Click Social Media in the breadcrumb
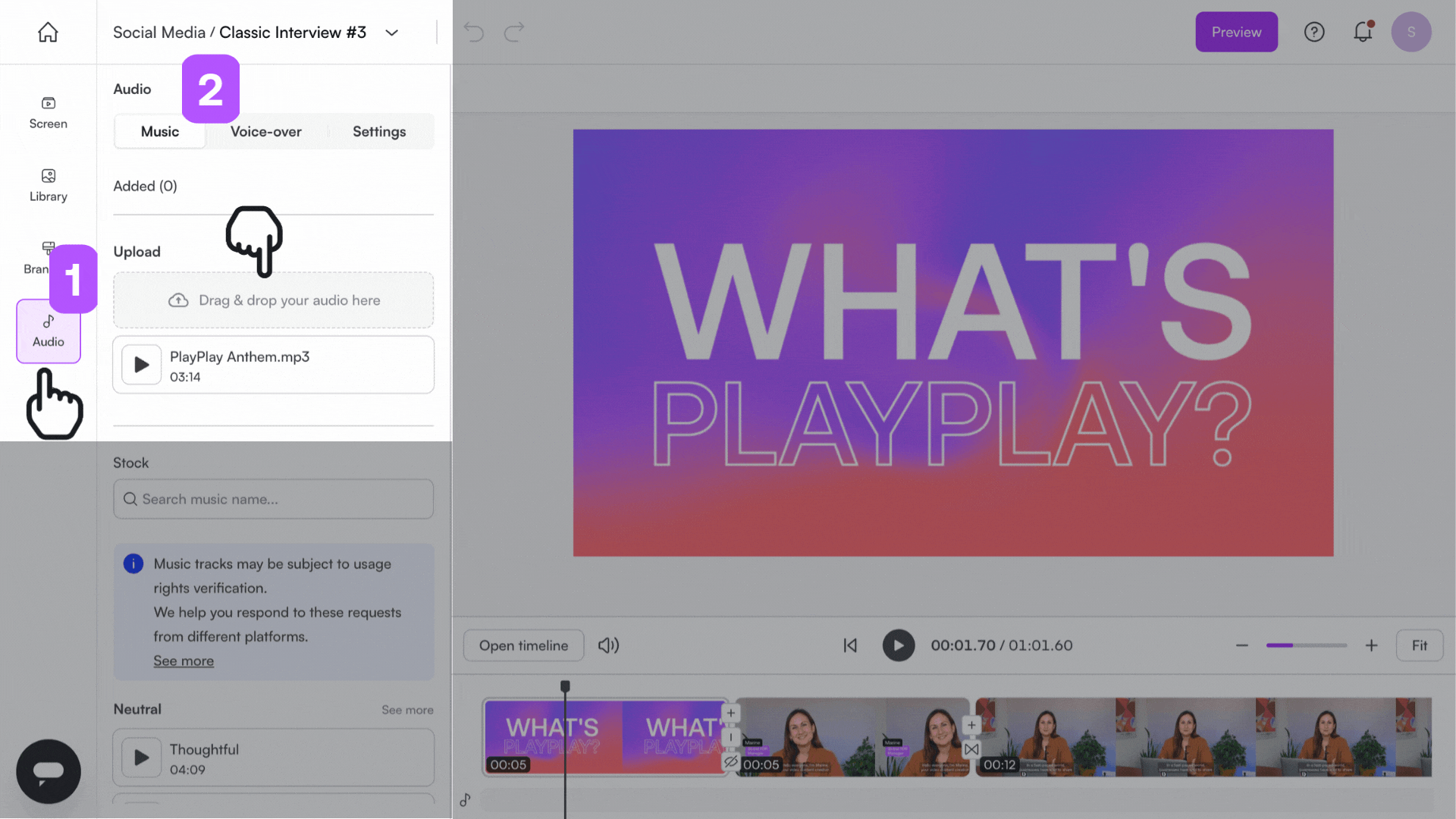 coord(159,33)
